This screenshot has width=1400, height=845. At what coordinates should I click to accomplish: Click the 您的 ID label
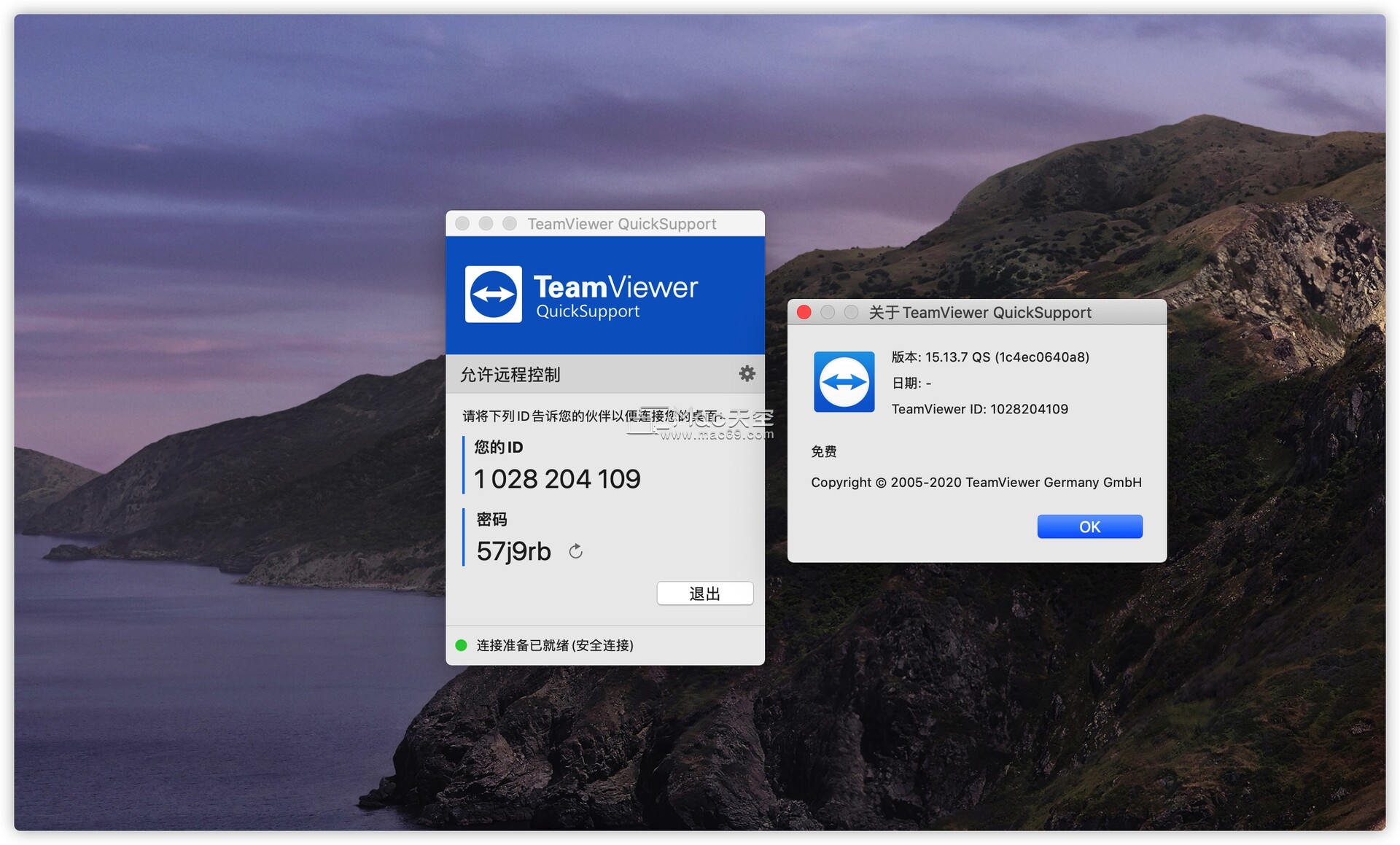point(499,447)
